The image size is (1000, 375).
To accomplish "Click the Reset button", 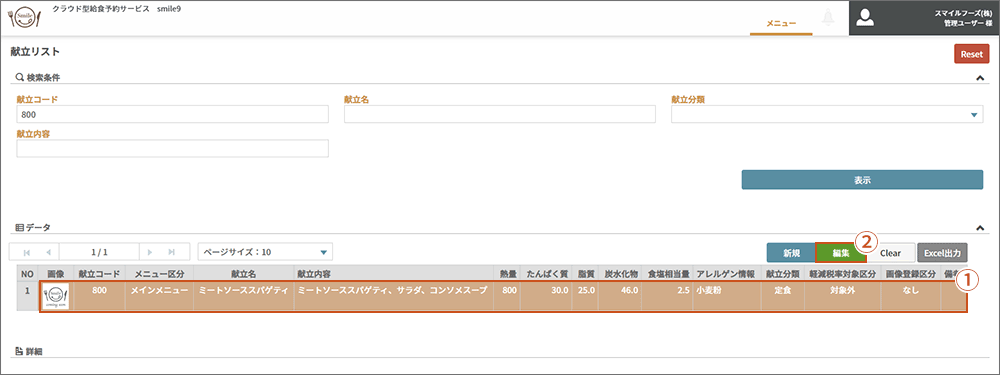I will (971, 54).
